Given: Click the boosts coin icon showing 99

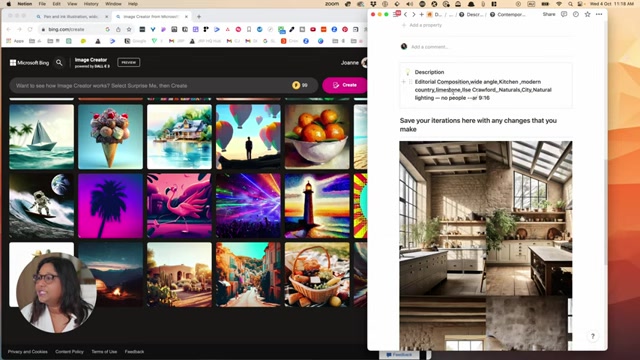Looking at the screenshot, I should pos(296,85).
